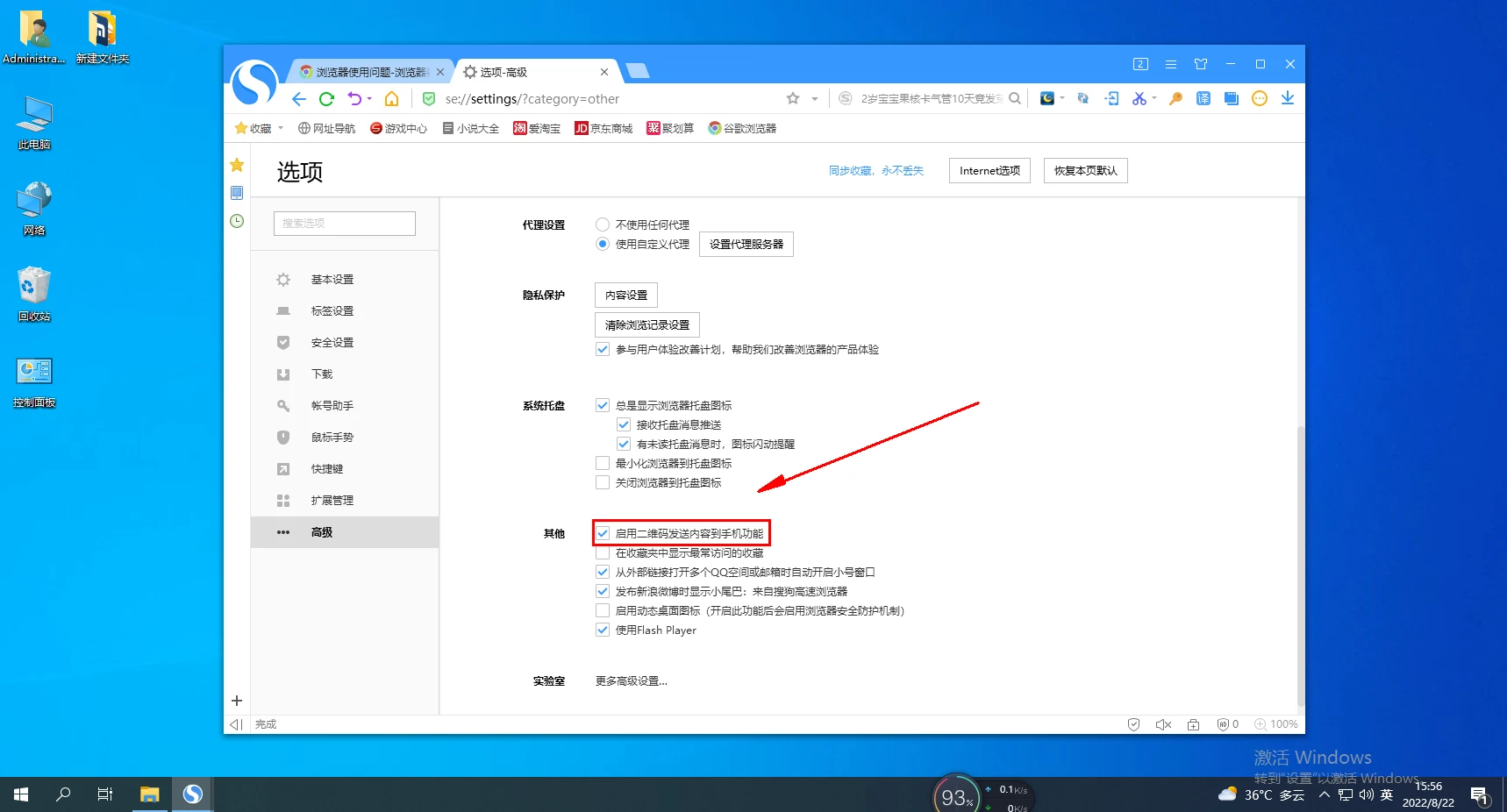Image resolution: width=1507 pixels, height=812 pixels.
Task: Open the home page icon
Action: coord(392,99)
